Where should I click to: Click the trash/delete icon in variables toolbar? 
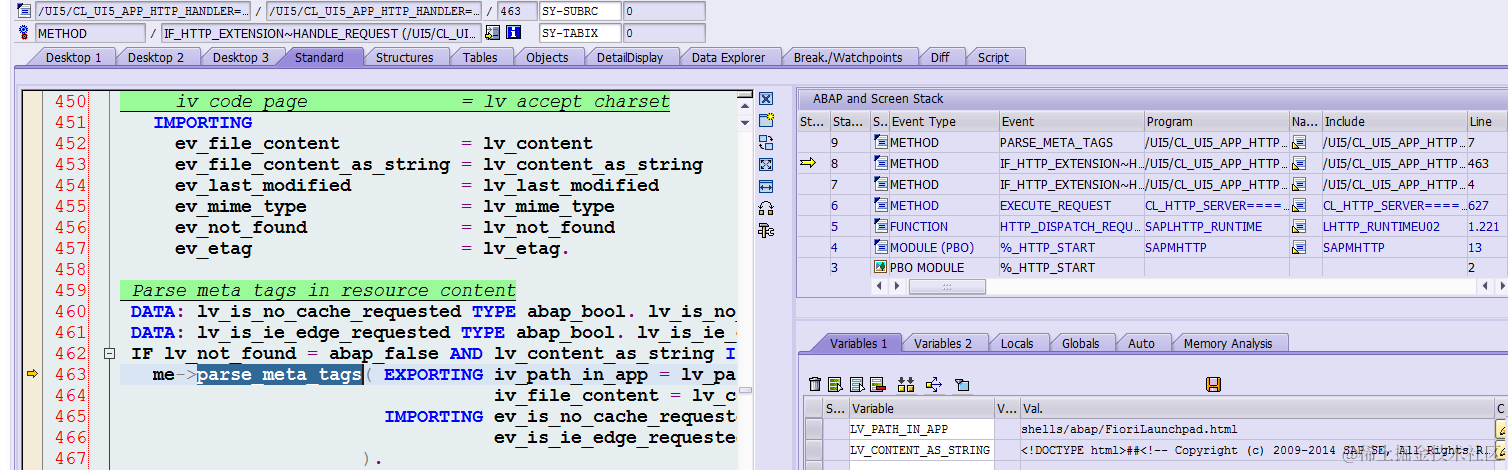[x=815, y=384]
